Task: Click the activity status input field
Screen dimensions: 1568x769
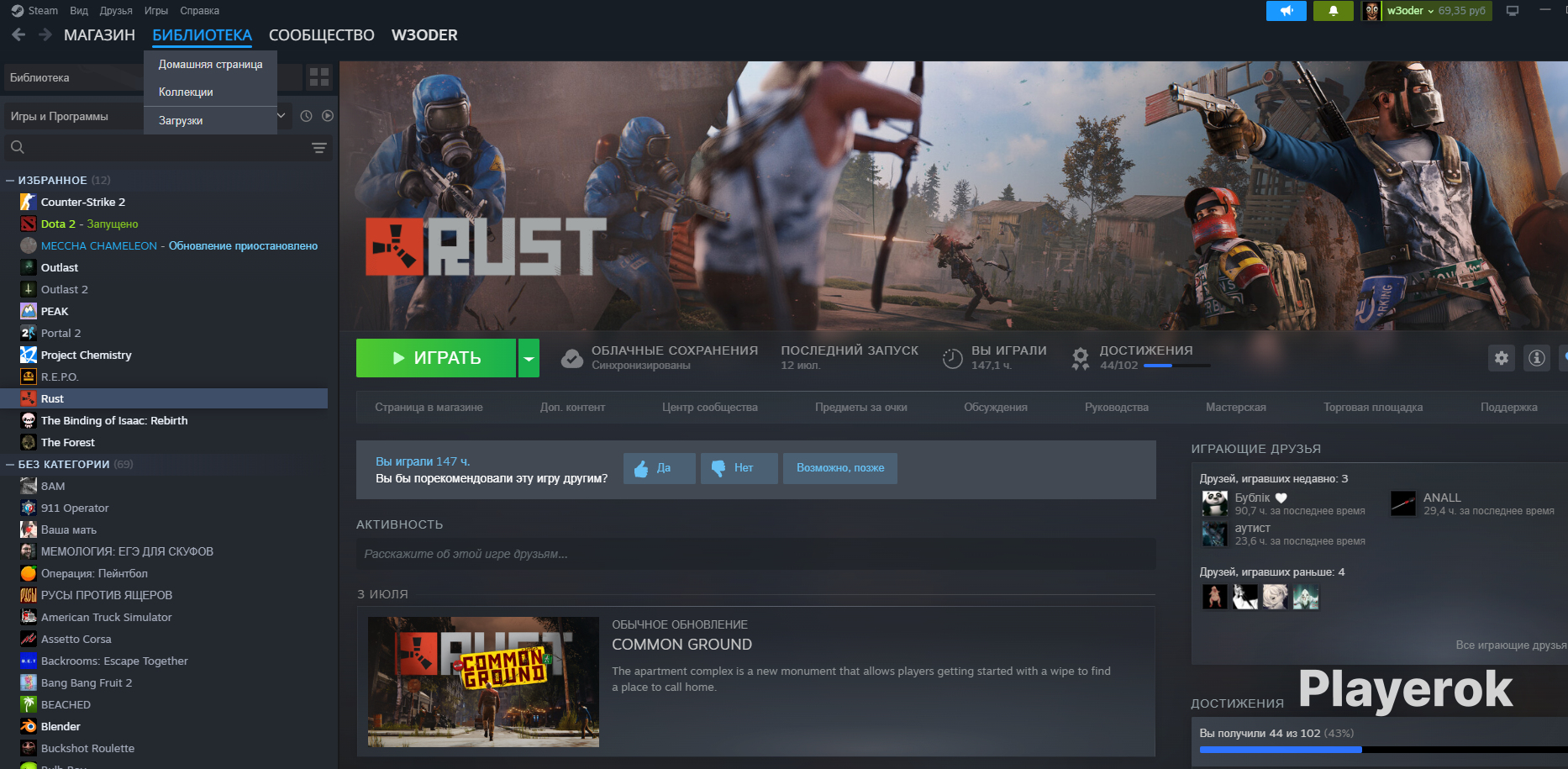Action: point(756,554)
